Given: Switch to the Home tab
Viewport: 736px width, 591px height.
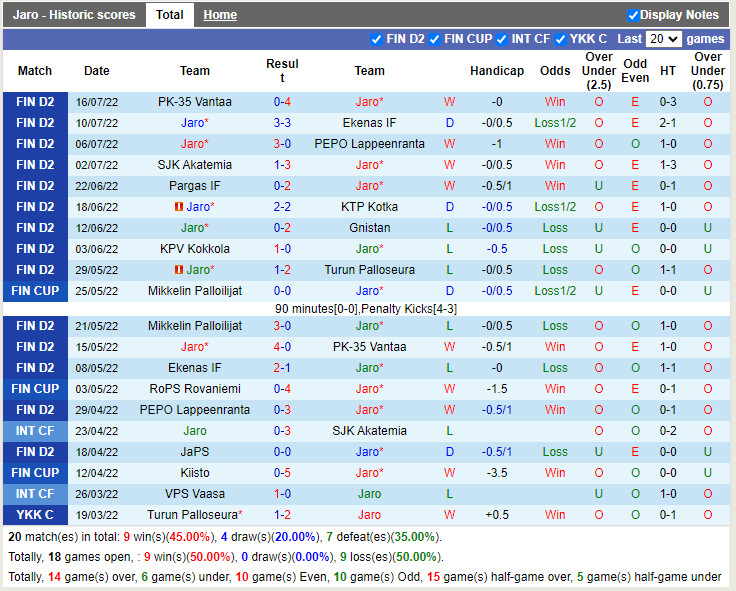Looking at the screenshot, I should (x=220, y=15).
